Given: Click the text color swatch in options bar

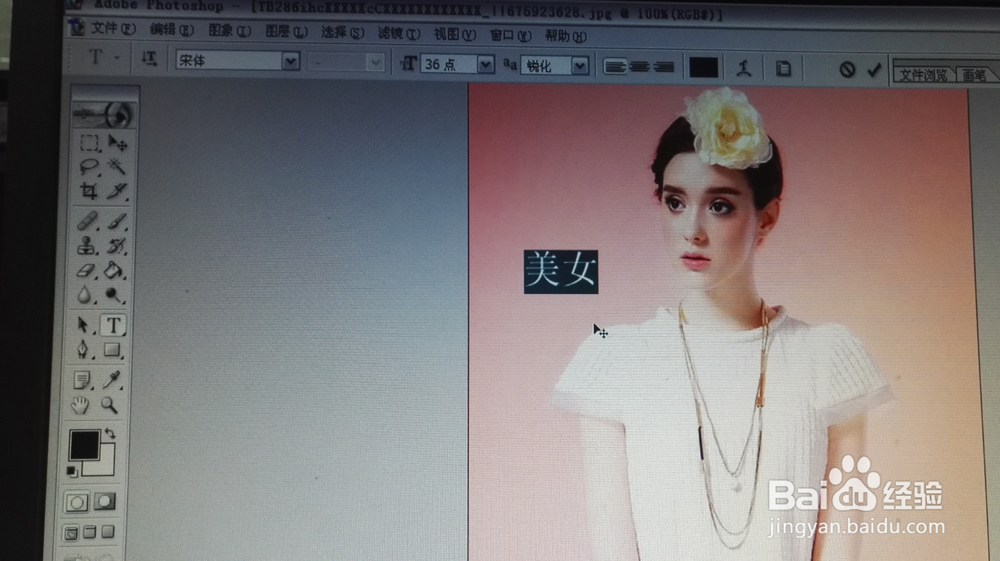Looking at the screenshot, I should pos(703,68).
